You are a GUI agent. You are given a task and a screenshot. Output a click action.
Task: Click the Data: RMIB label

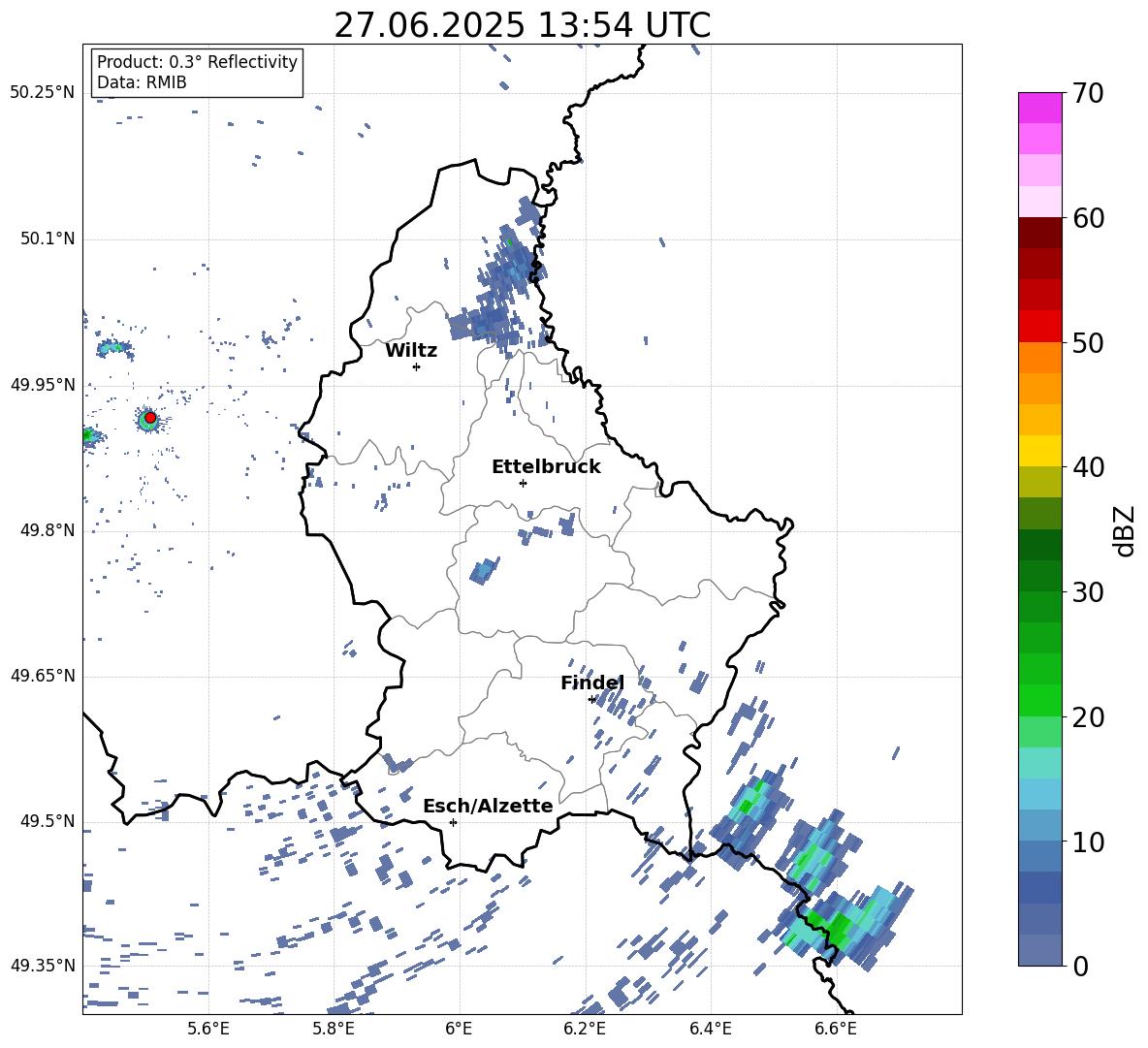point(142,82)
